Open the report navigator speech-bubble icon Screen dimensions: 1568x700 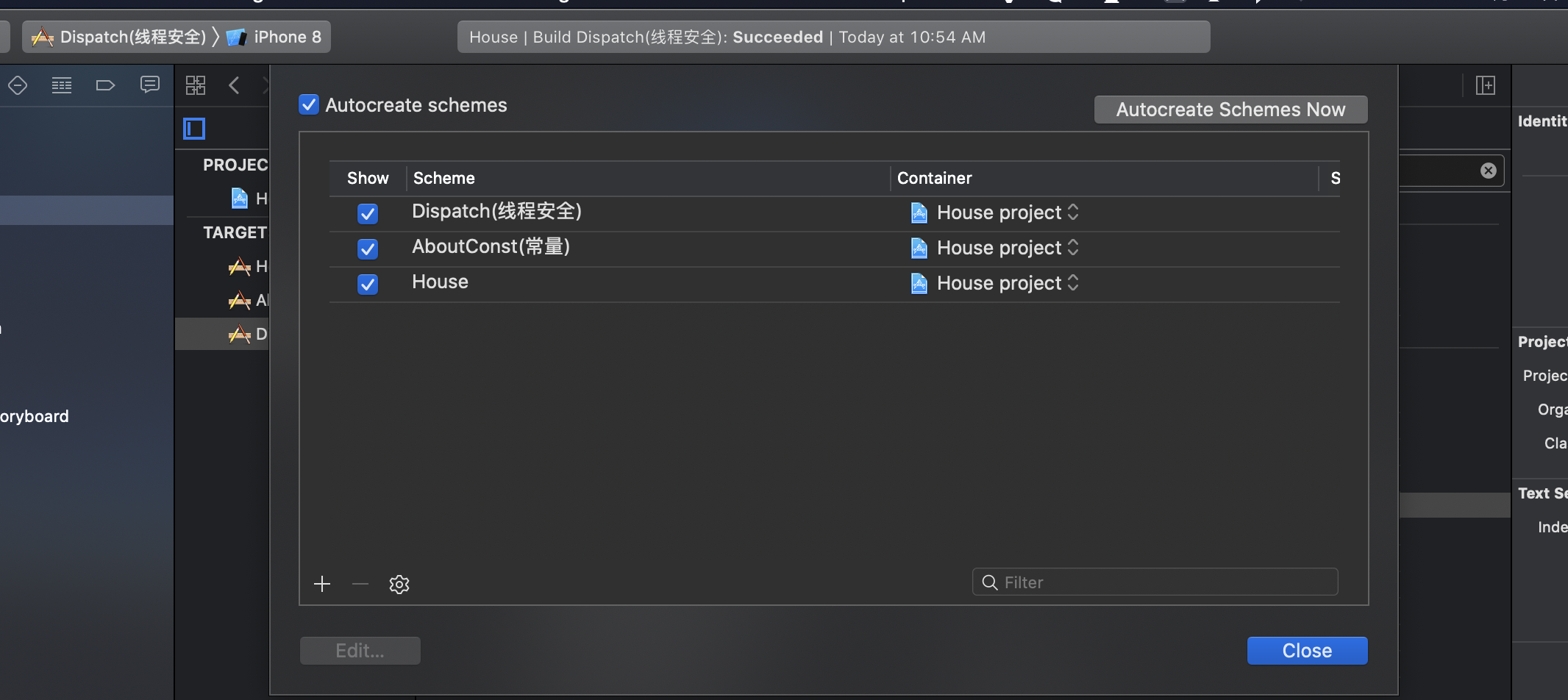(149, 85)
